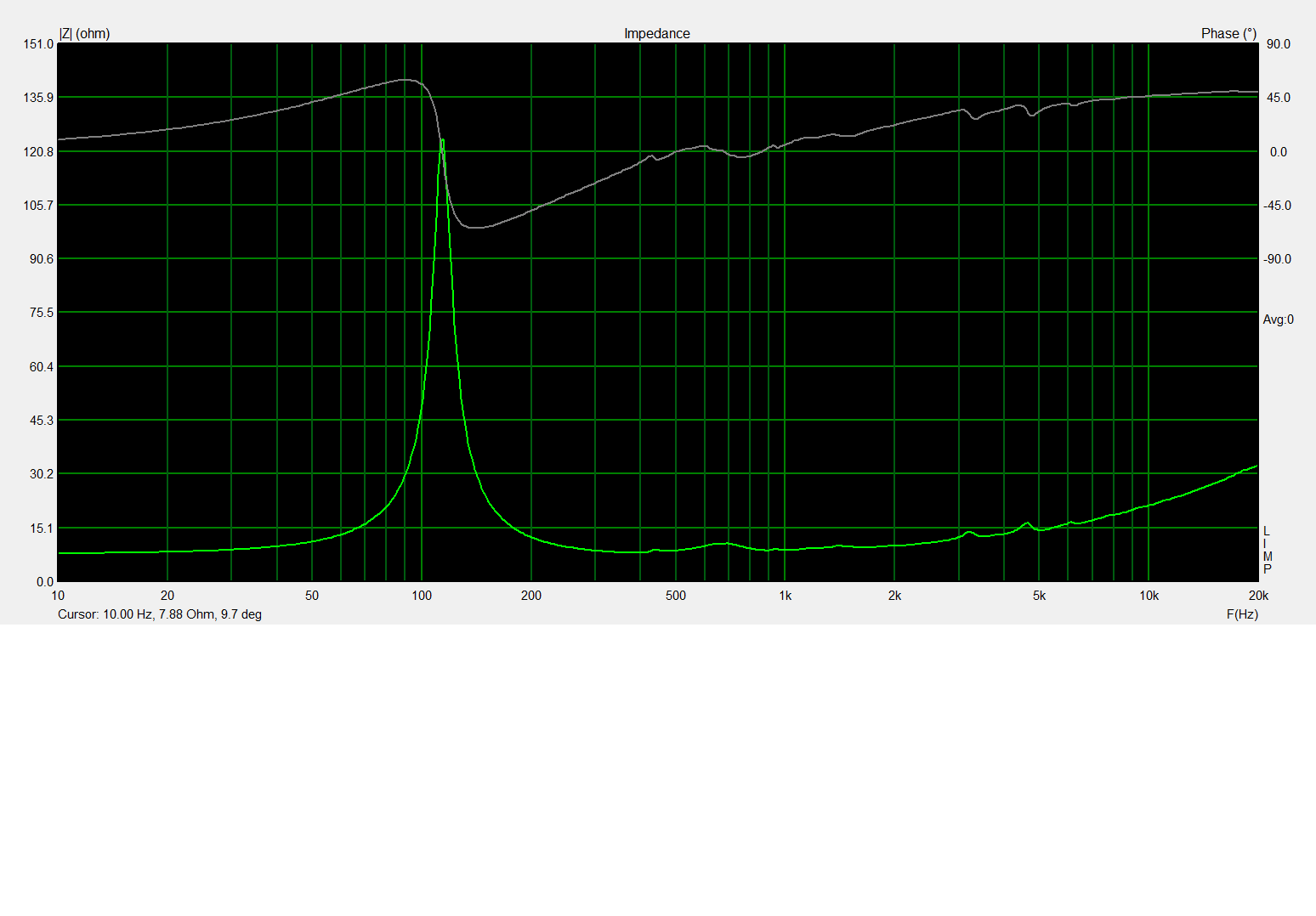Click the 15.1 impedance scale label

[x=42, y=529]
